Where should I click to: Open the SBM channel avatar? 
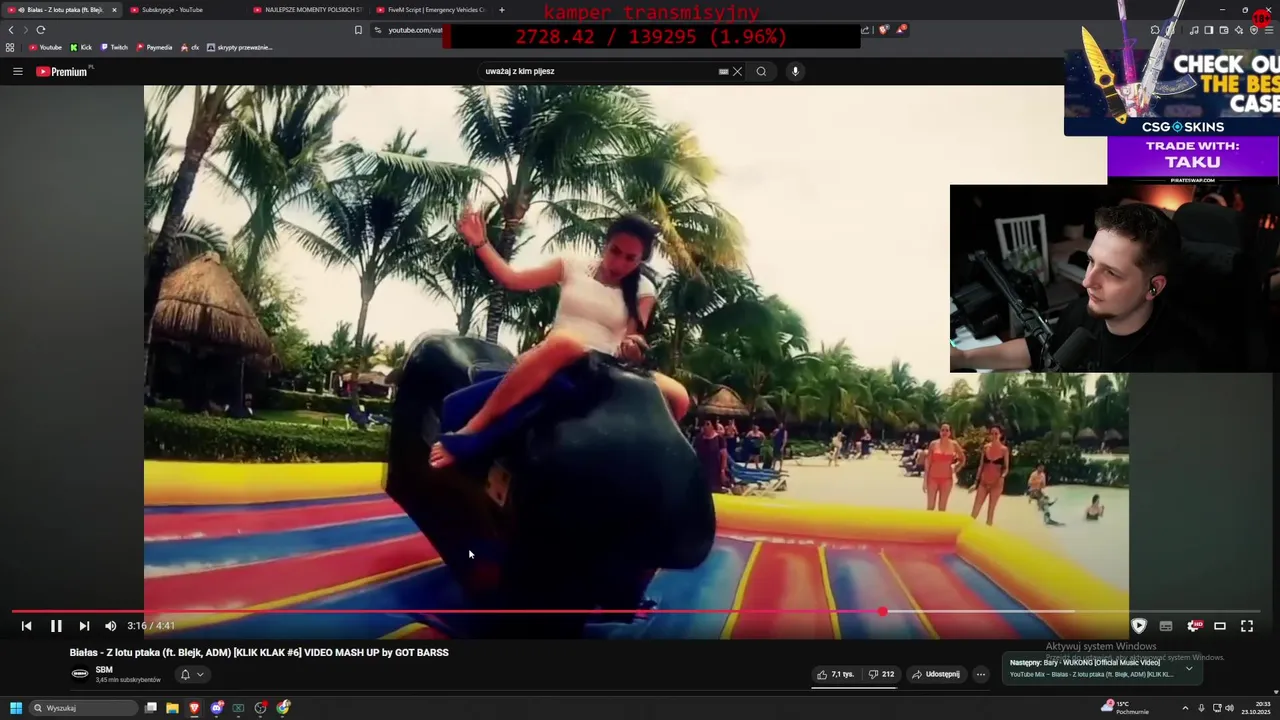click(x=80, y=674)
